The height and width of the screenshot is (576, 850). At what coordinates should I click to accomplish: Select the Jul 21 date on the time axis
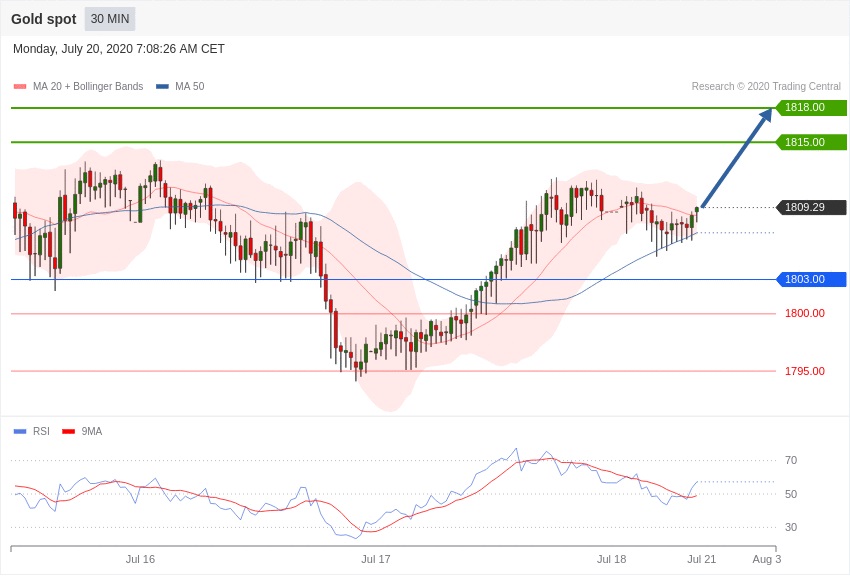701,559
